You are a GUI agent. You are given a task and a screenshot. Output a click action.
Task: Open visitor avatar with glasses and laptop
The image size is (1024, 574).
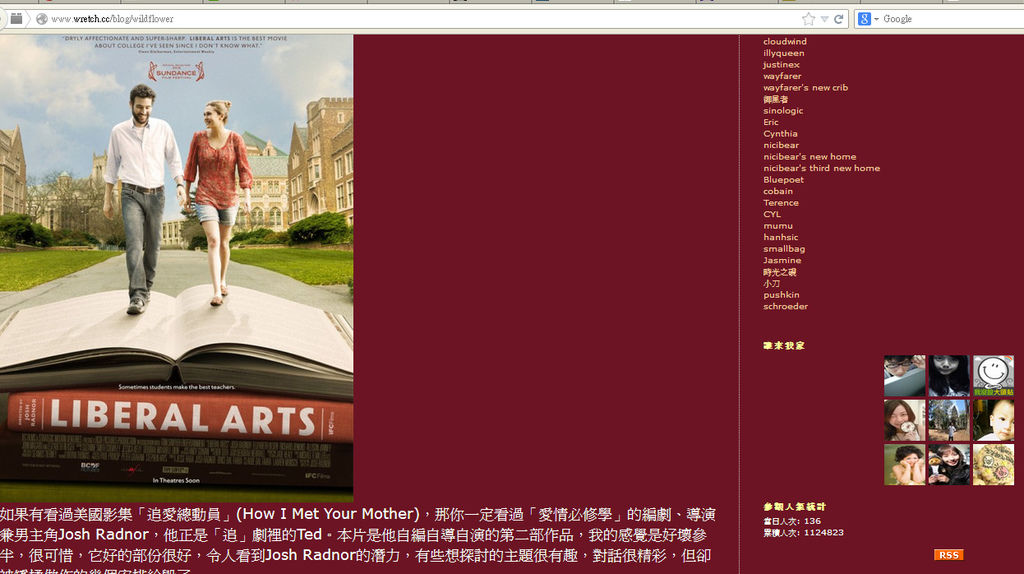(x=904, y=375)
